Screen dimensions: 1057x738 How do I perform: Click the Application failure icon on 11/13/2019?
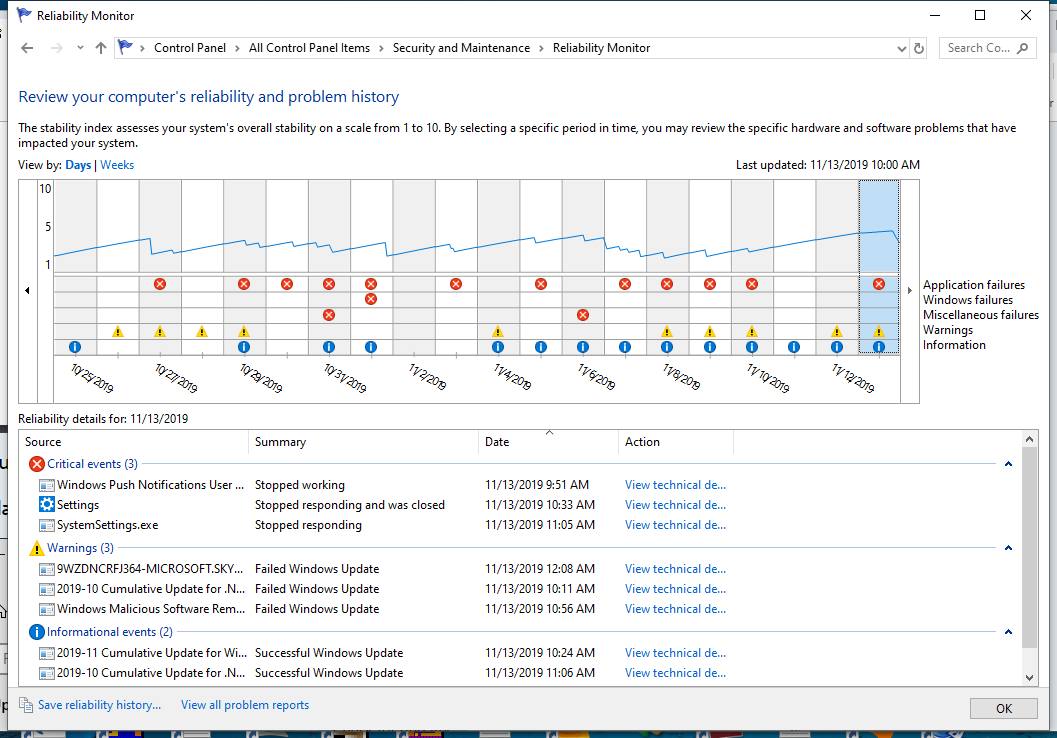click(x=879, y=284)
